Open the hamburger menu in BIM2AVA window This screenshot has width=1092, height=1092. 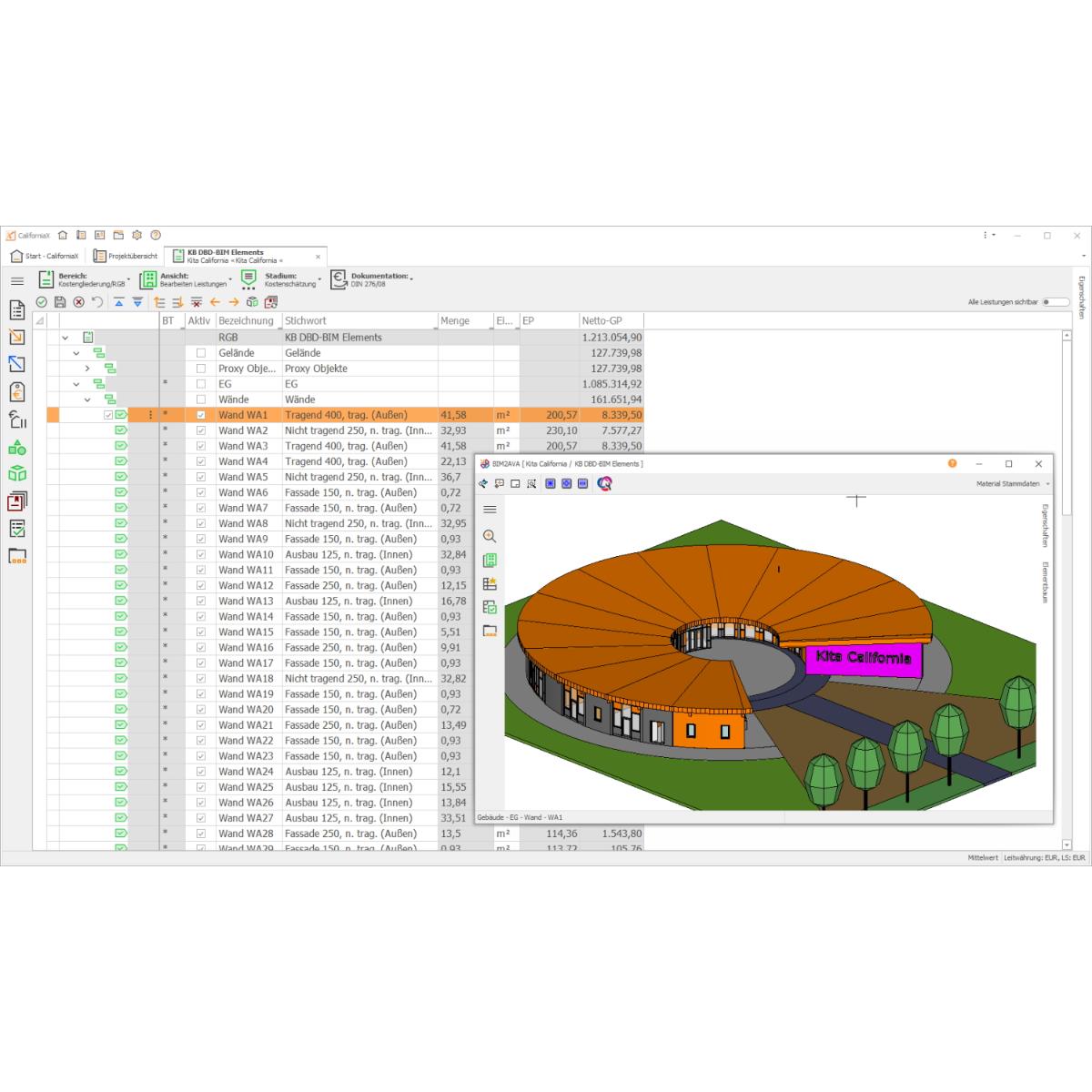[490, 510]
